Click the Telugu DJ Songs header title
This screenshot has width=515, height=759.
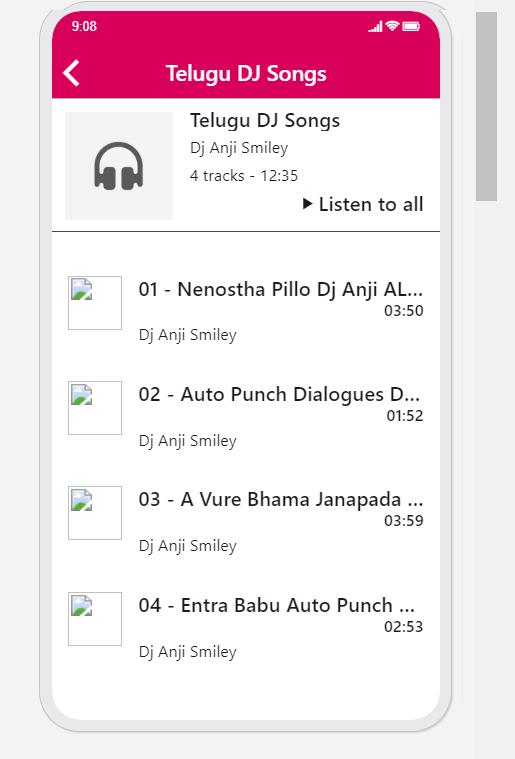246,74
